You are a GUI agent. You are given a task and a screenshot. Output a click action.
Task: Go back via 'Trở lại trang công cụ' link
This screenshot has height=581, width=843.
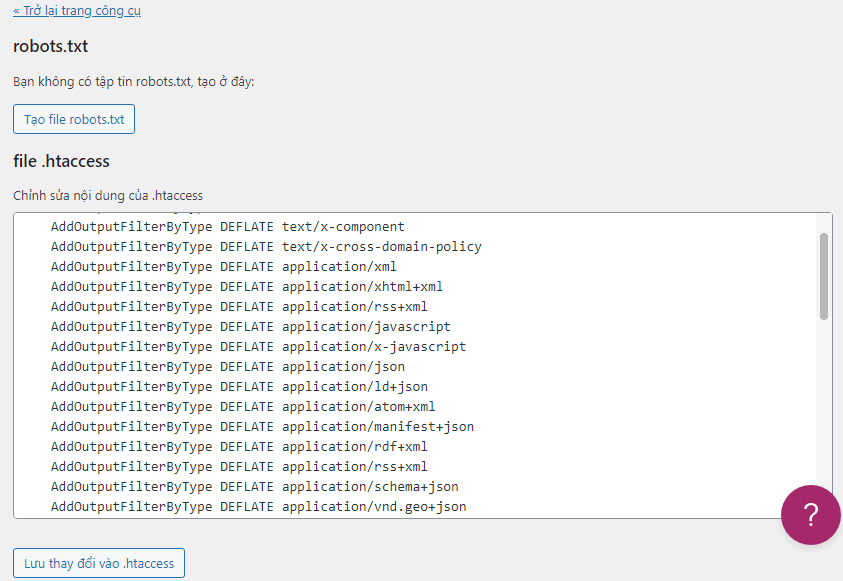point(78,11)
